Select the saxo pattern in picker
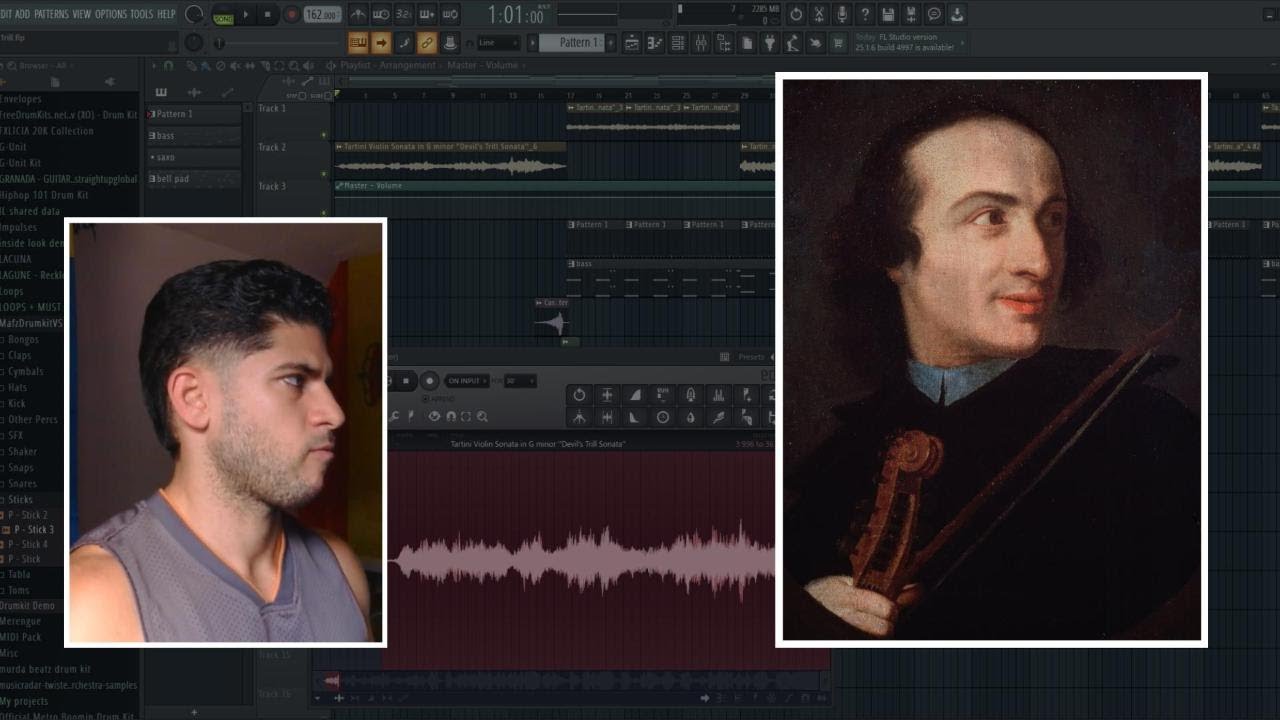The height and width of the screenshot is (720, 1280). 194,157
